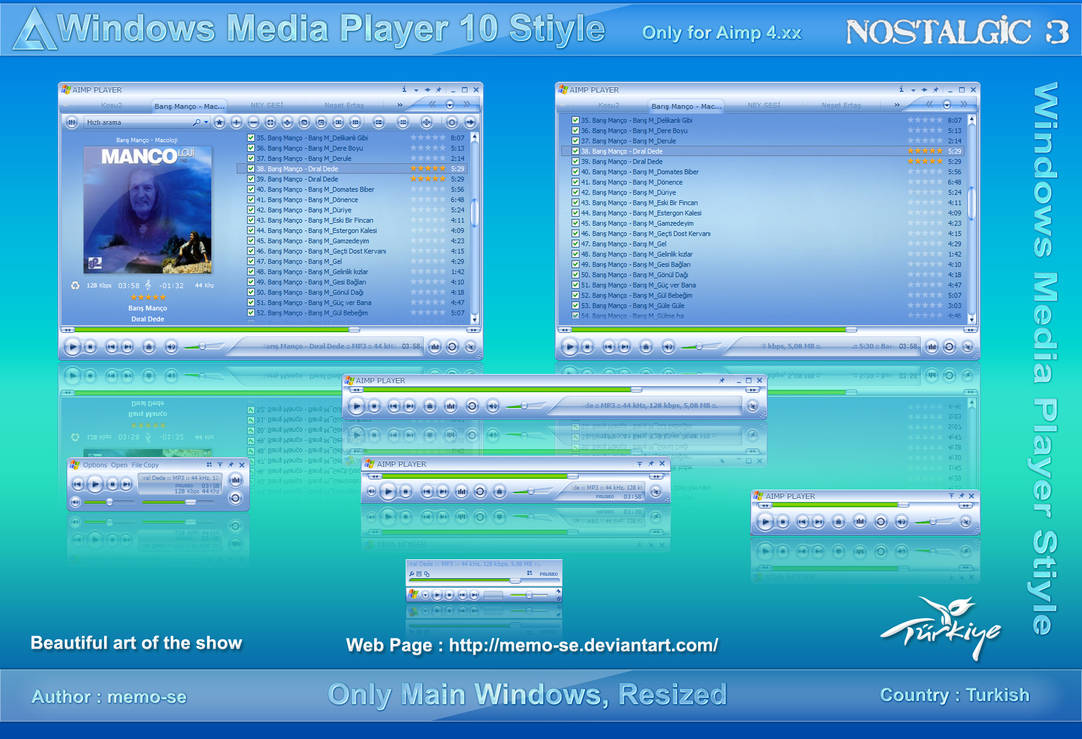Click equalizer icon in Options/Open mini player
This screenshot has width=1082, height=739.
click(x=235, y=480)
